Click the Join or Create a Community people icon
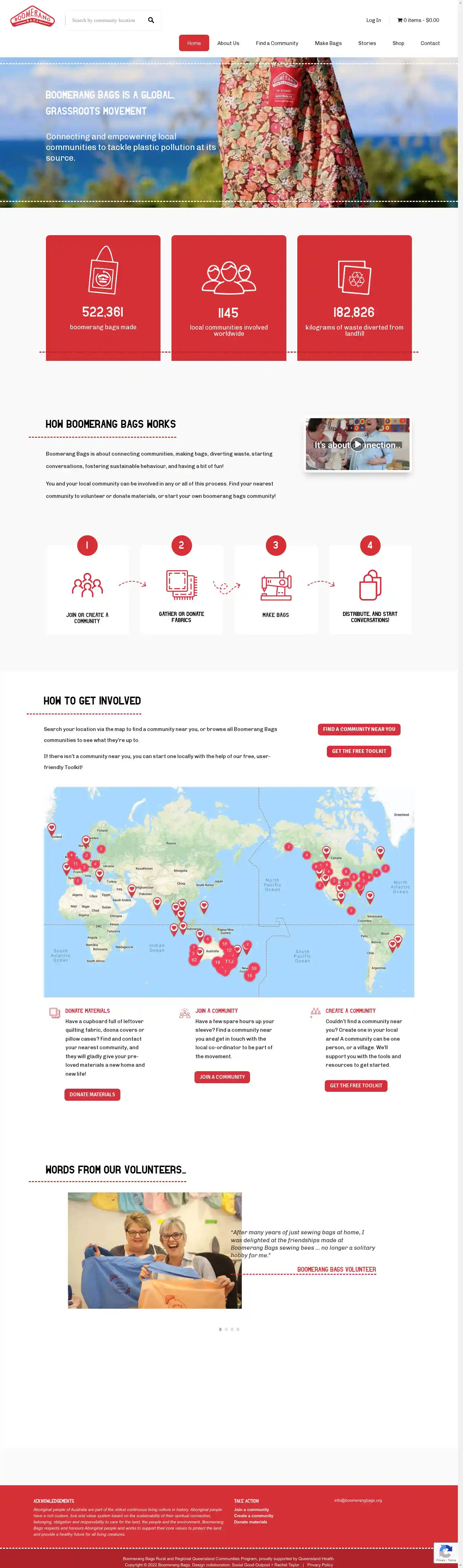 (x=87, y=586)
